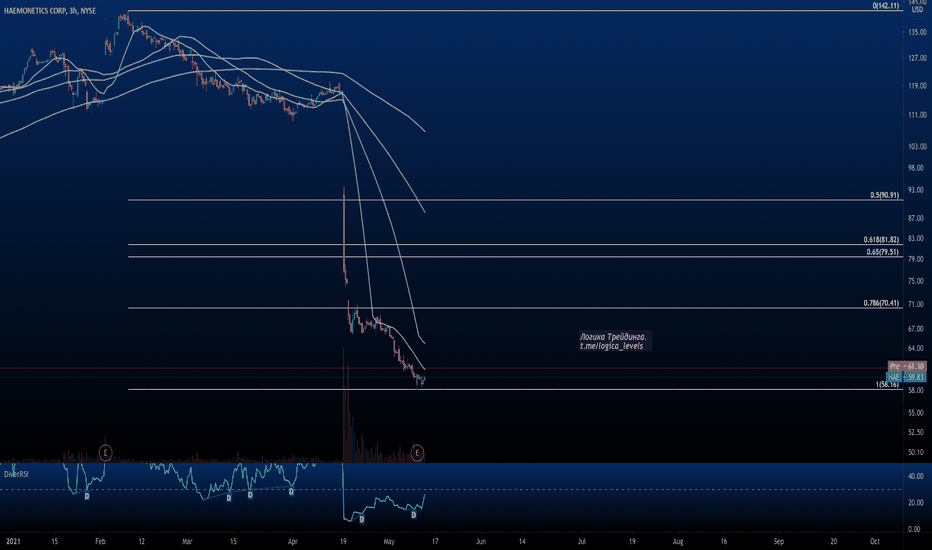Open the USD currency label on price axis
The image size is (932, 550).
click(917, 10)
